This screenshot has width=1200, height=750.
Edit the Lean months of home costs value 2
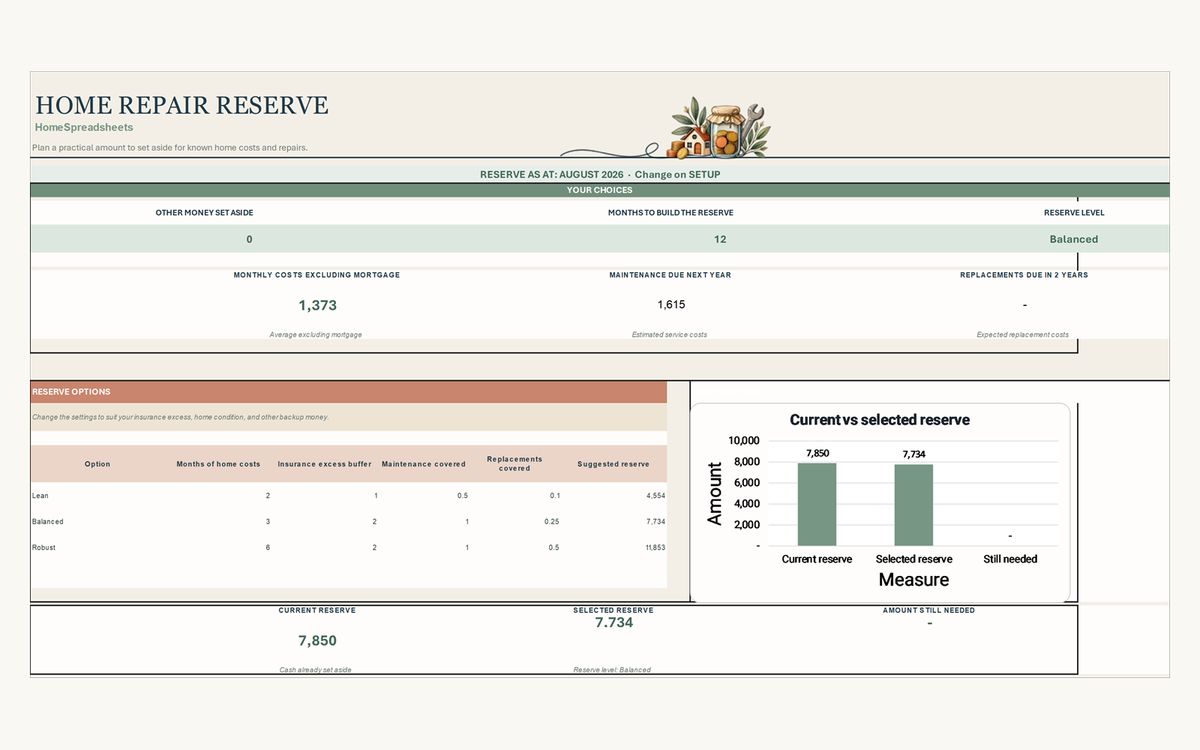tap(267, 496)
